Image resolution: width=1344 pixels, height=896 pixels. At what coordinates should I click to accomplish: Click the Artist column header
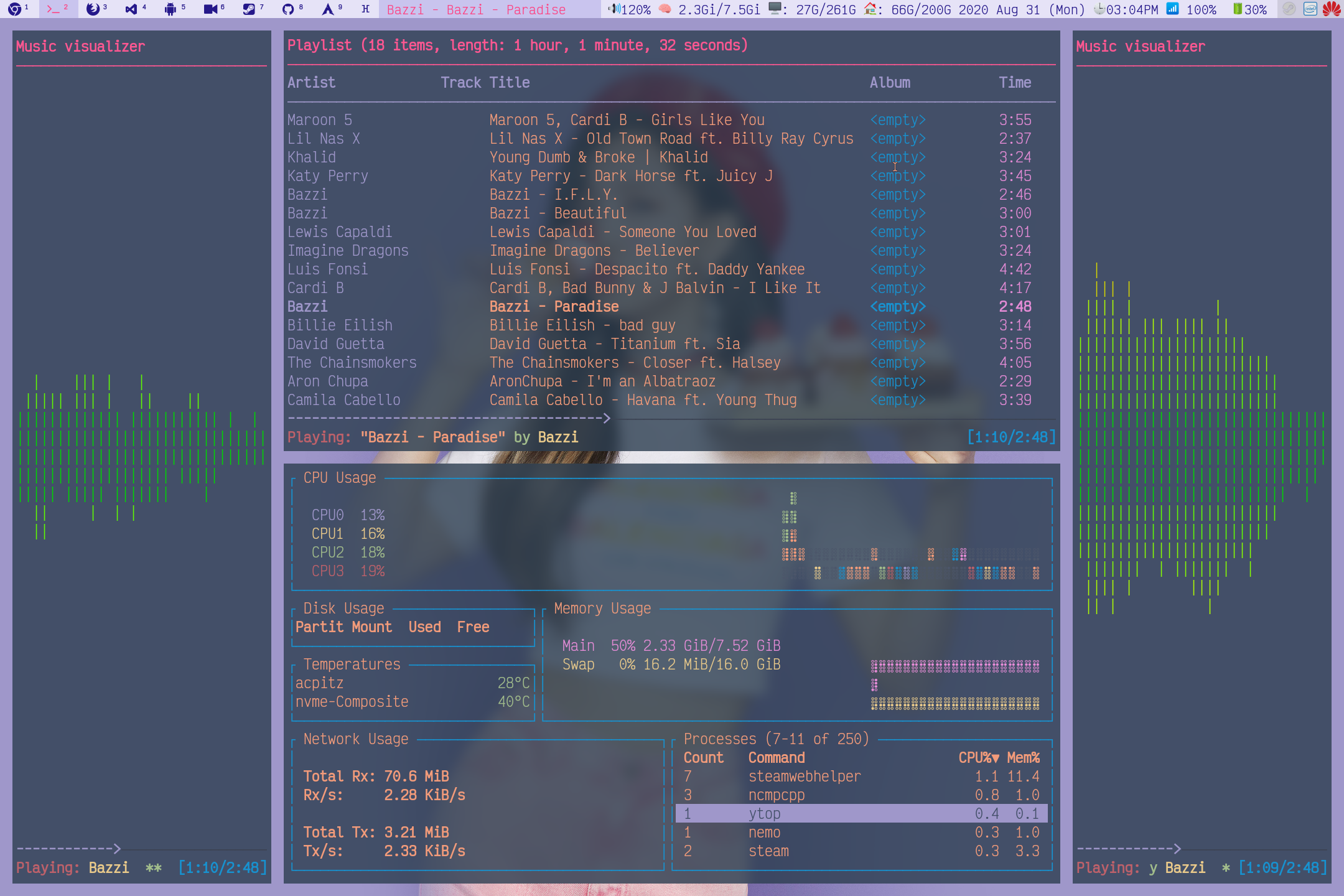311,83
